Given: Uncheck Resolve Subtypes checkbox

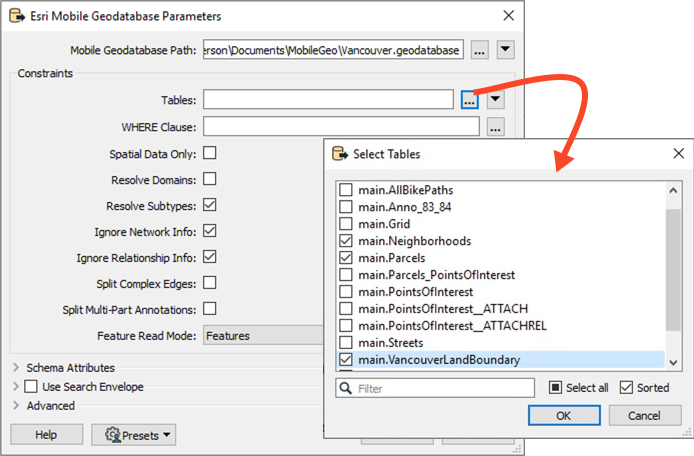Looking at the screenshot, I should [x=210, y=205].
